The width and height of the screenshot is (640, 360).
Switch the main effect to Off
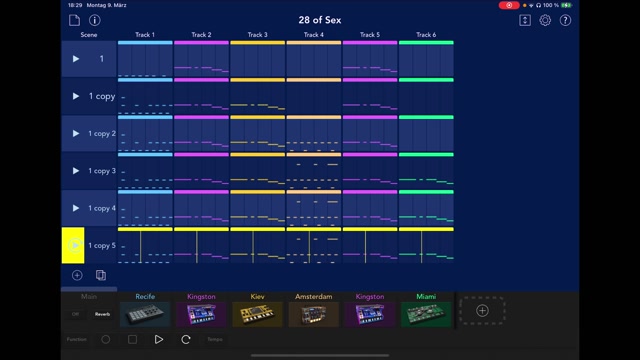(x=76, y=314)
